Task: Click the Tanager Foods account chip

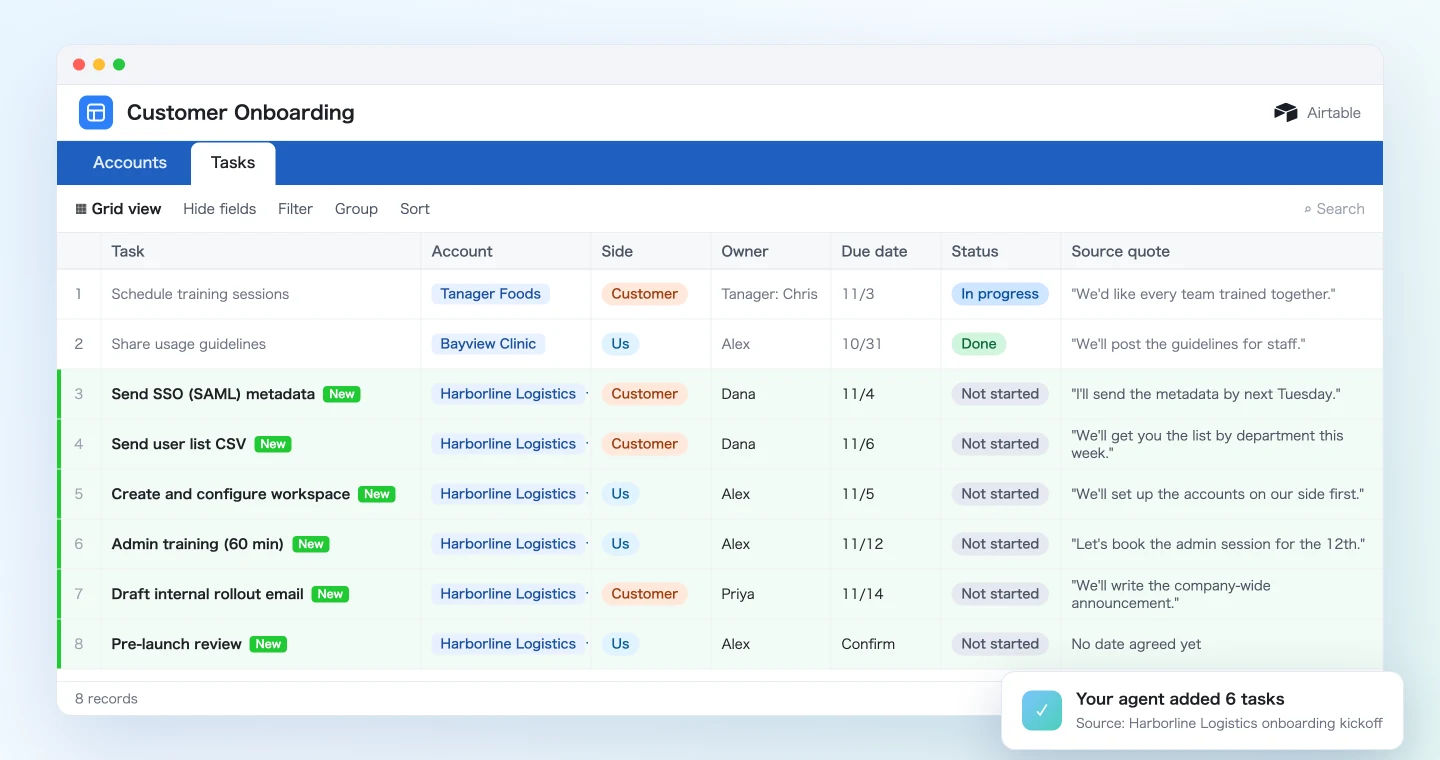Action: pyautogui.click(x=491, y=294)
